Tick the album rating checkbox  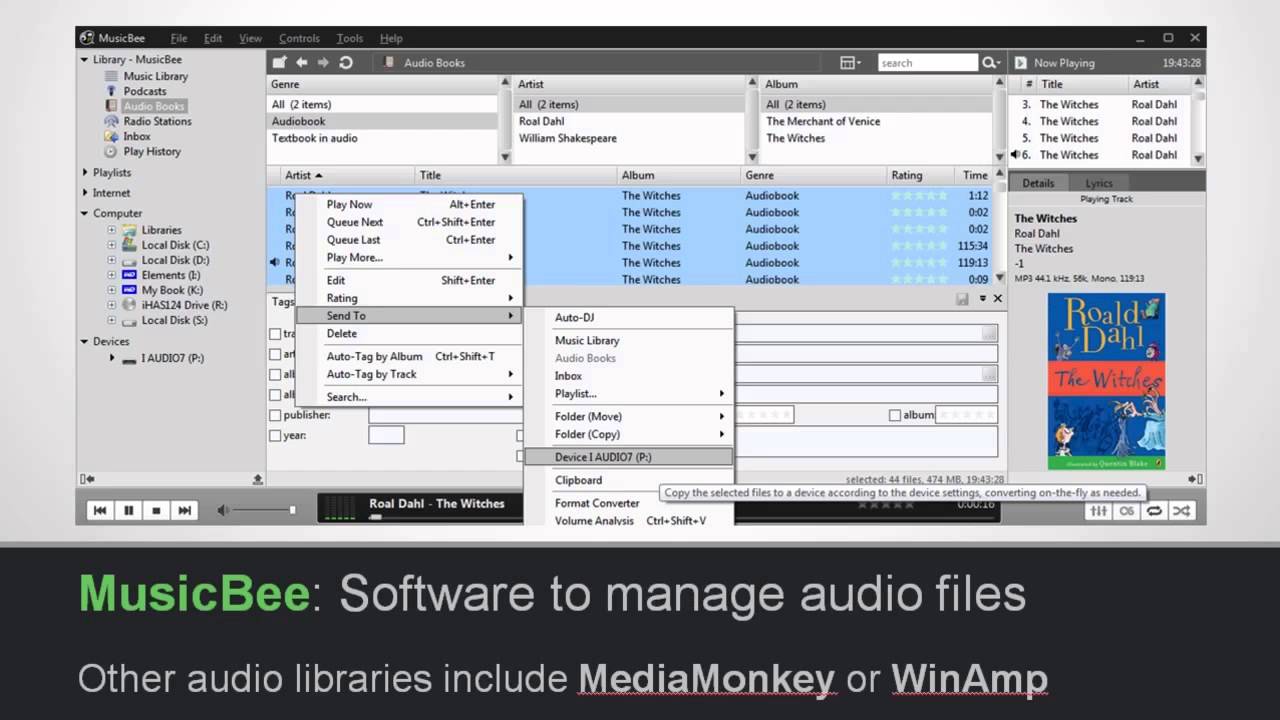point(895,415)
